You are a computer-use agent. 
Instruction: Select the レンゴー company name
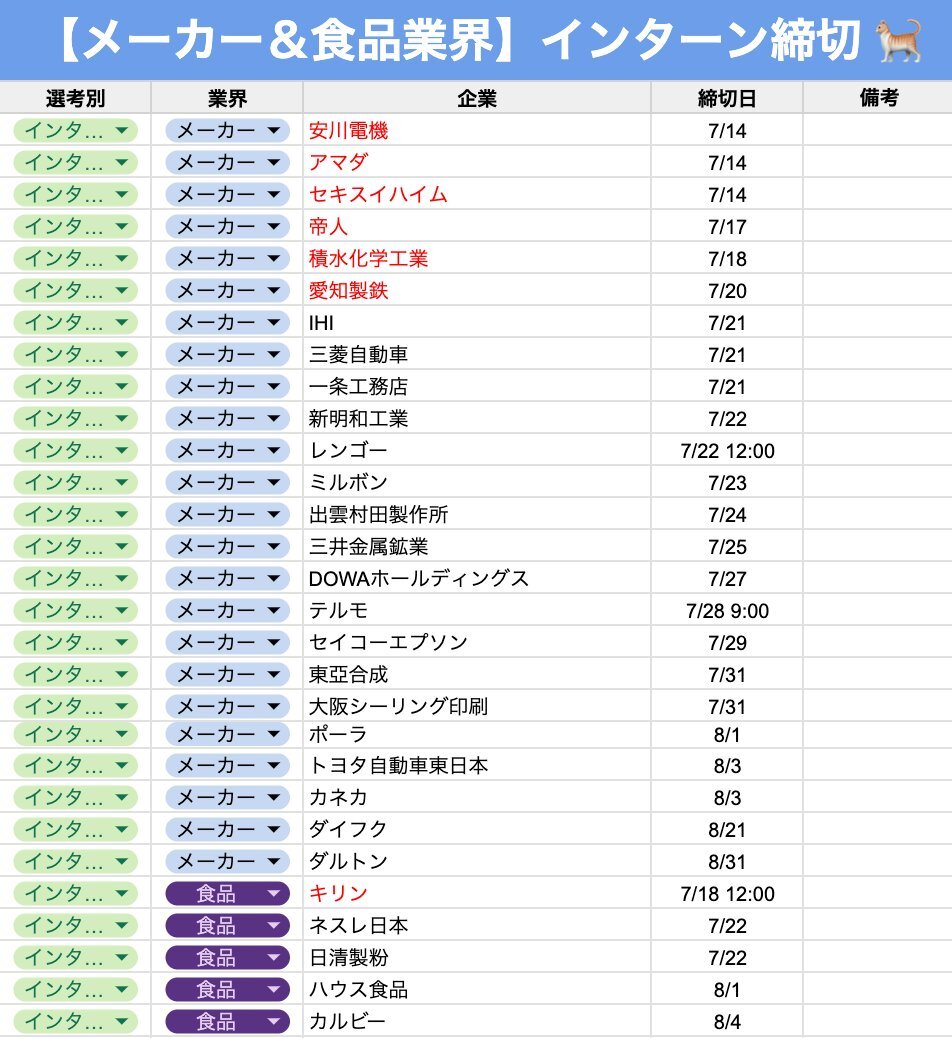tap(348, 450)
